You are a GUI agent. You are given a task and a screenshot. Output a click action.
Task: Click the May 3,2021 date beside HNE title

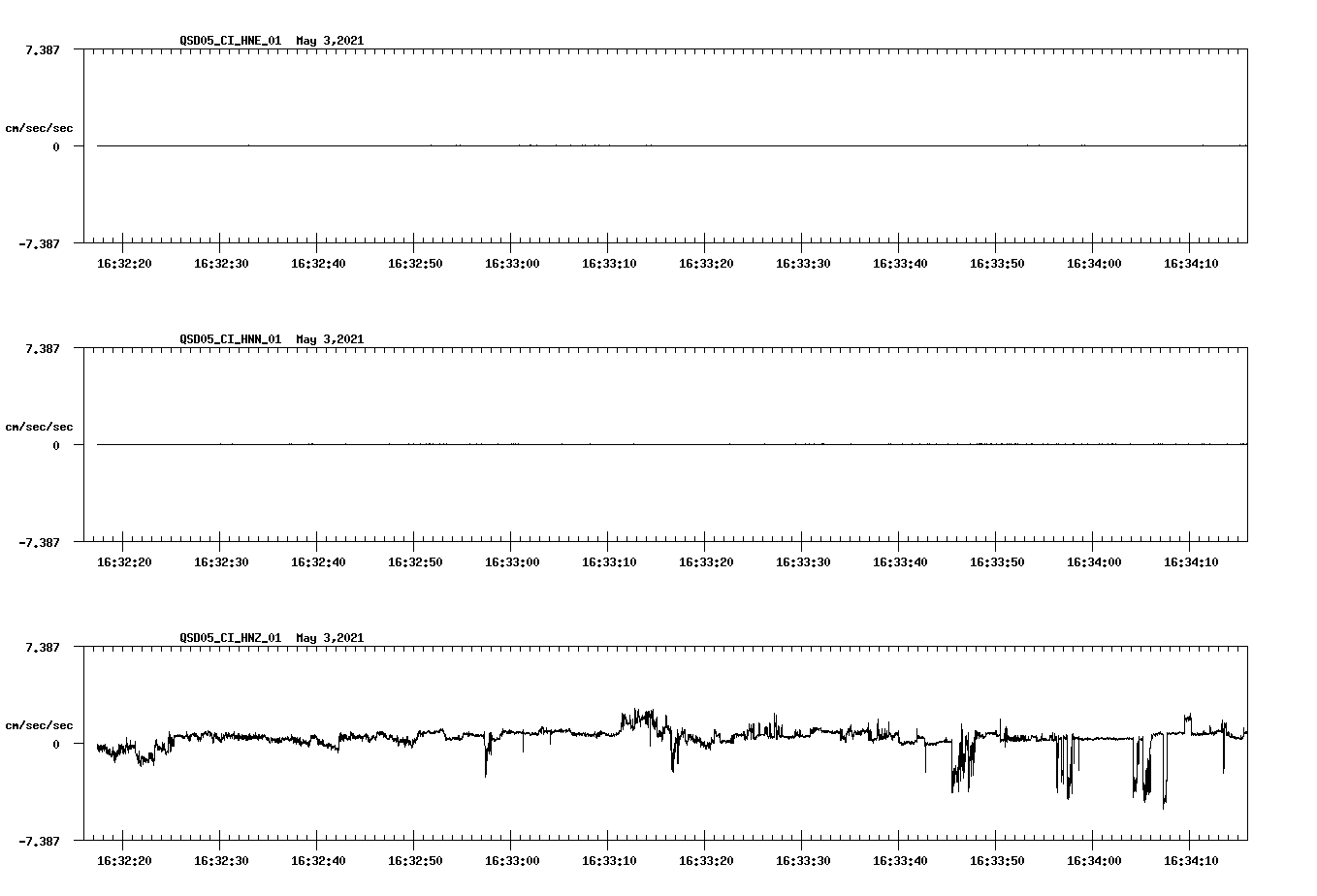[x=330, y=41]
